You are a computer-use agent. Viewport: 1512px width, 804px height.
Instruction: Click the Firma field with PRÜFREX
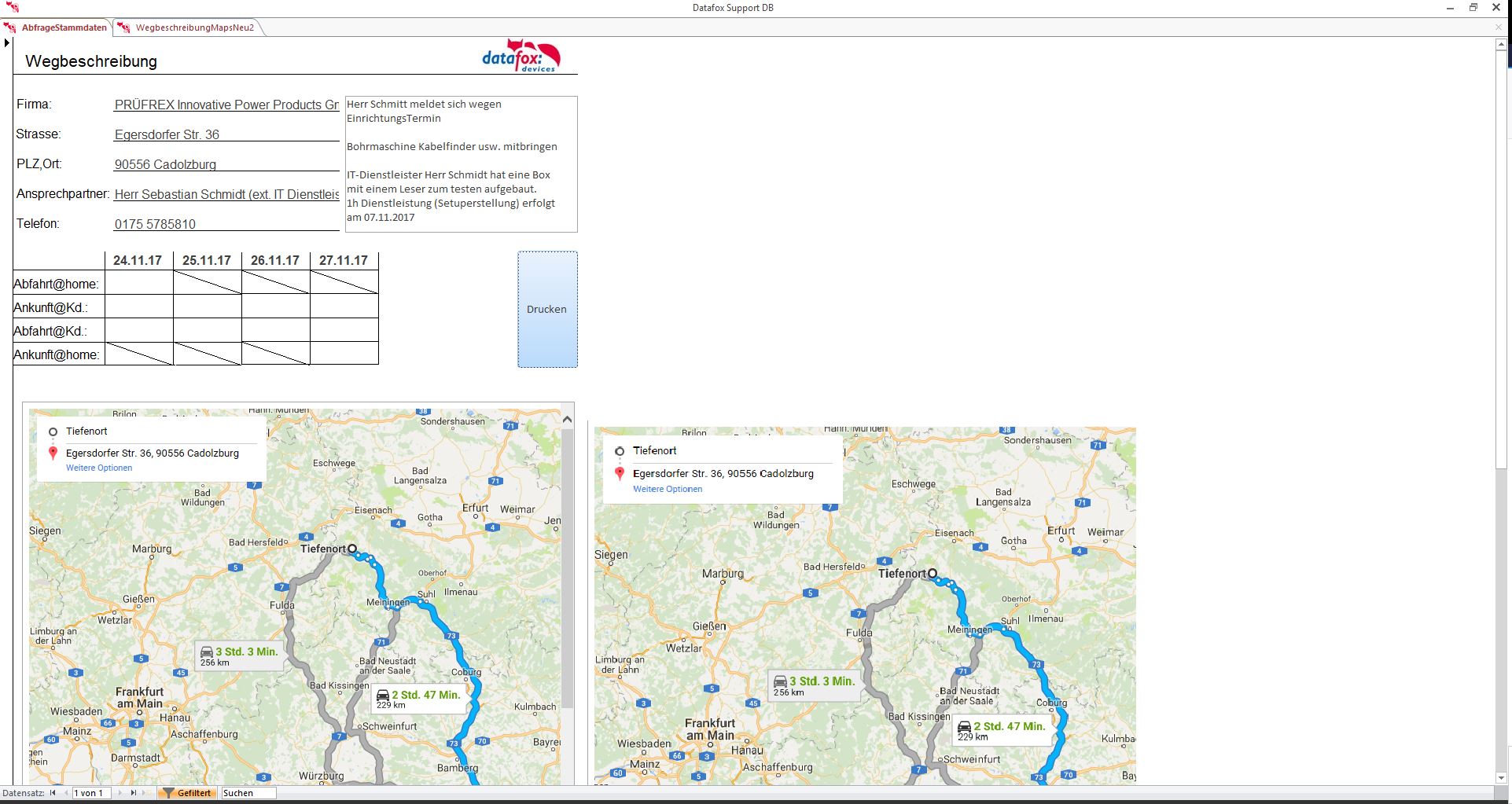[x=226, y=105]
